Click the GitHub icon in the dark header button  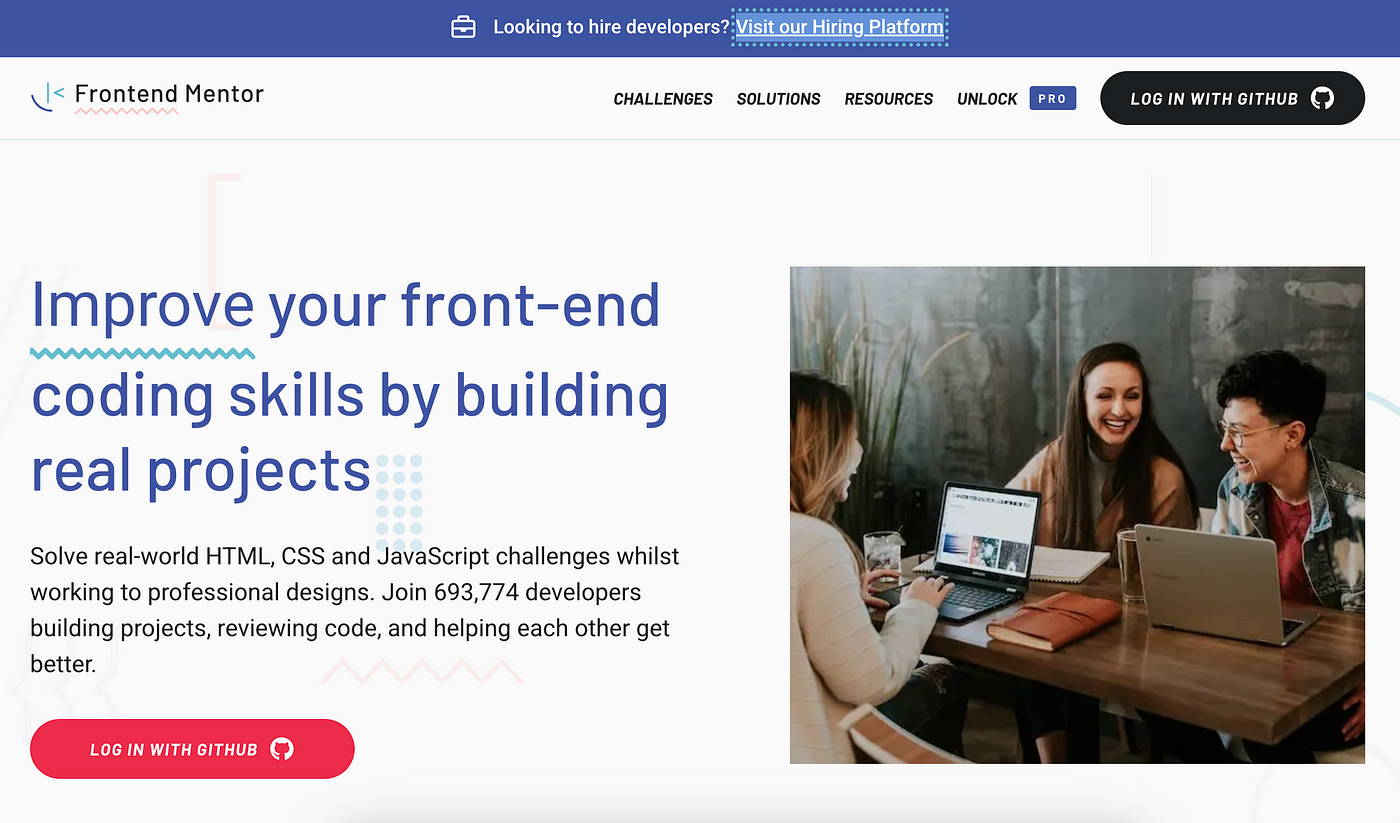1322,98
